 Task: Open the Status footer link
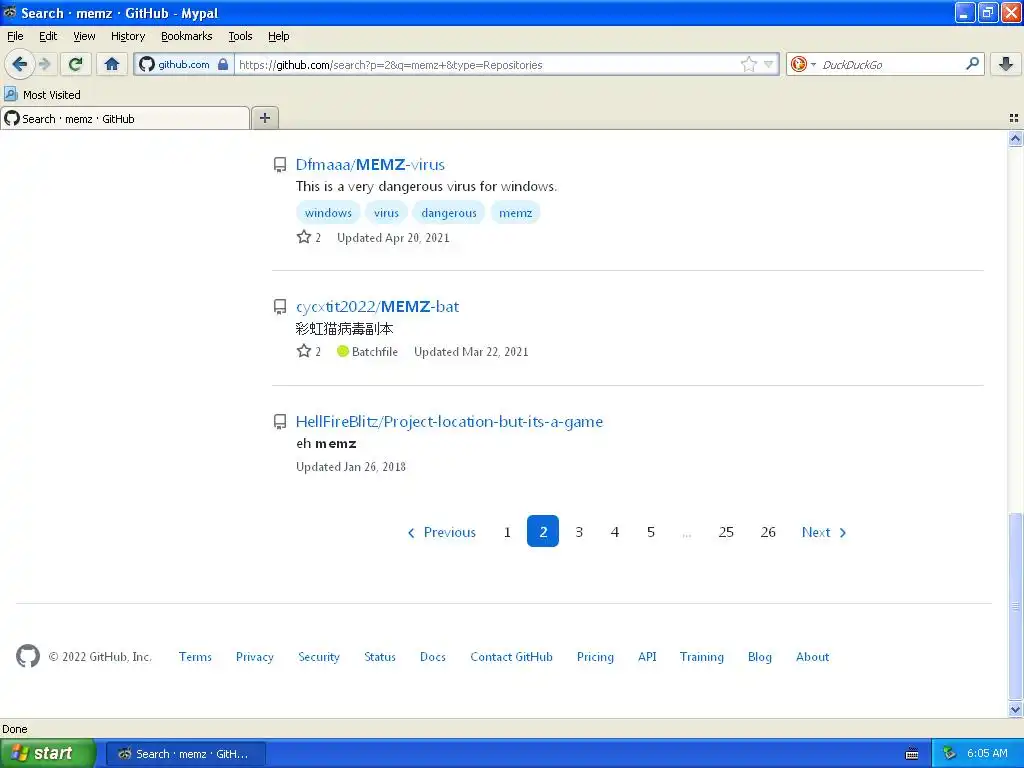pyautogui.click(x=379, y=657)
